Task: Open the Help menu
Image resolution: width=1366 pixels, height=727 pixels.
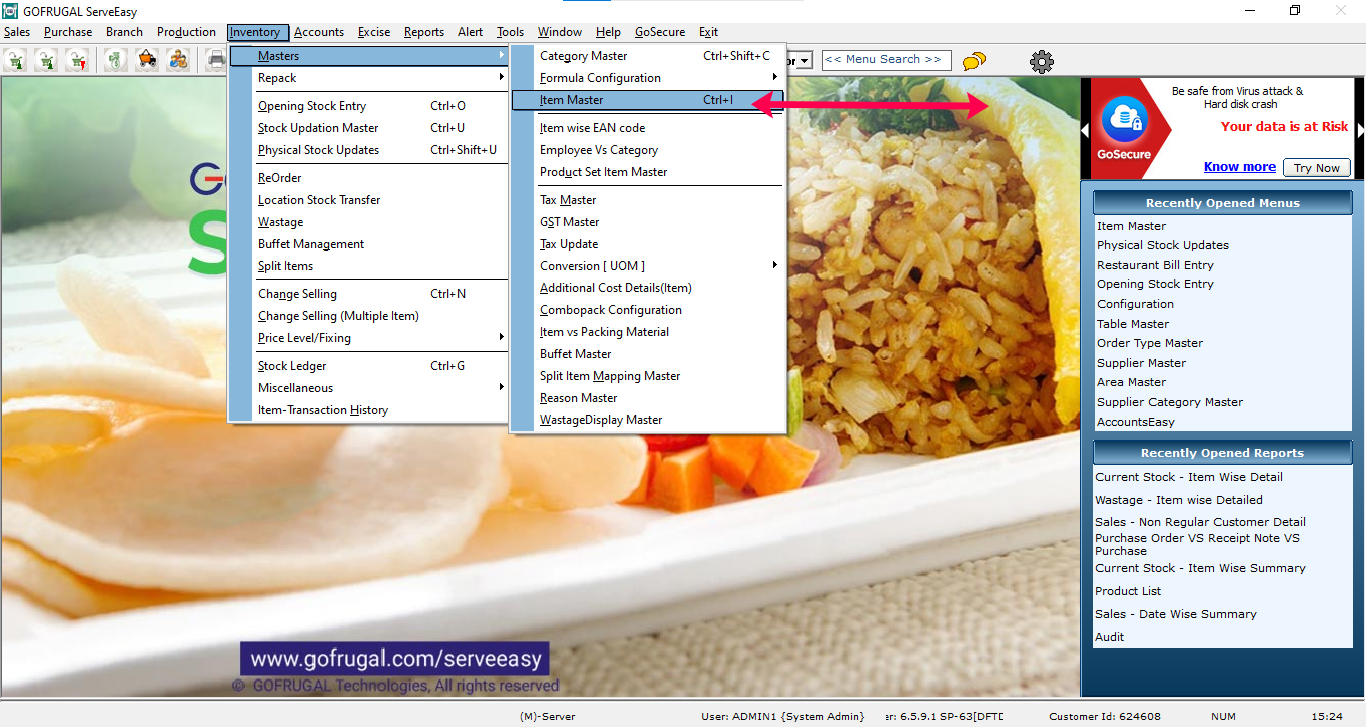Action: click(x=608, y=32)
